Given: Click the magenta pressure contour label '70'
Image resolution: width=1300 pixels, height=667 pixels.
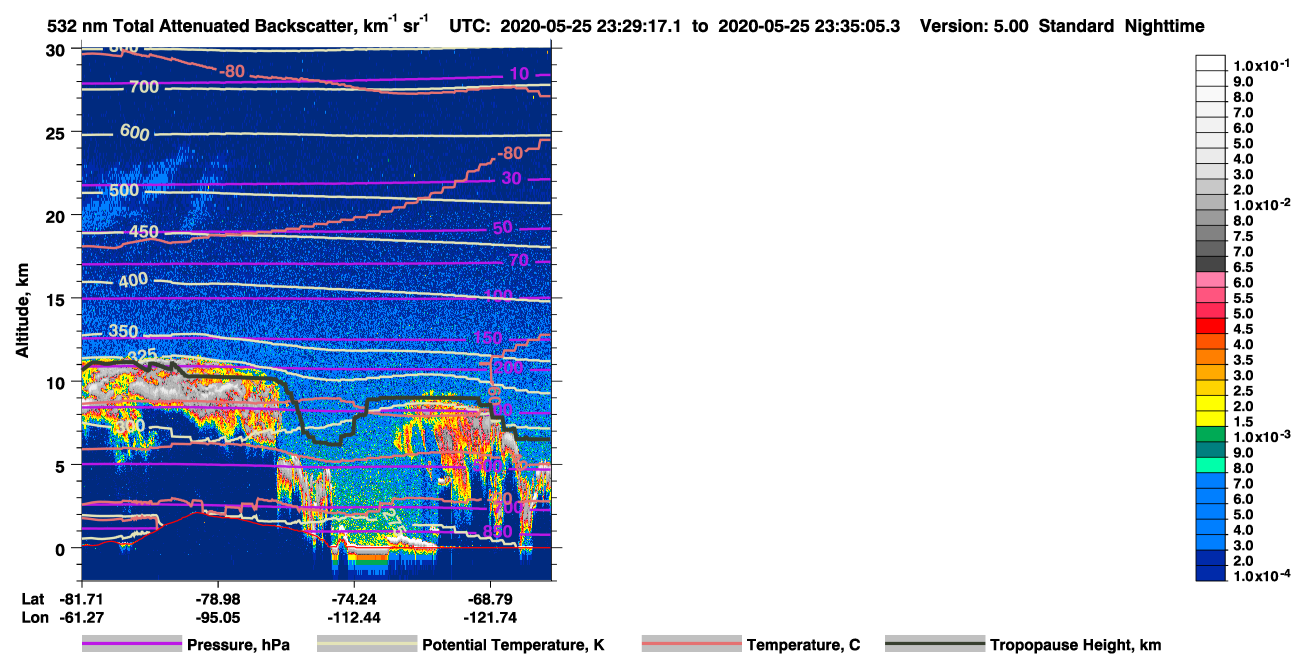Looking at the screenshot, I should [x=518, y=261].
